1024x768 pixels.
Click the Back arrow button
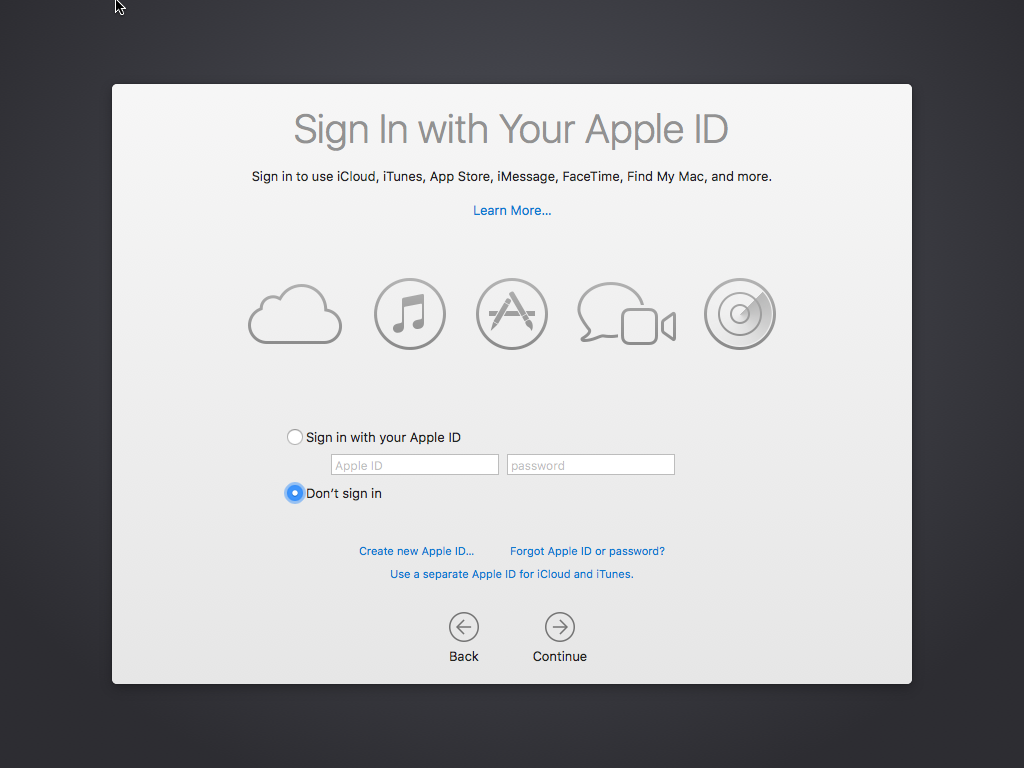464,627
